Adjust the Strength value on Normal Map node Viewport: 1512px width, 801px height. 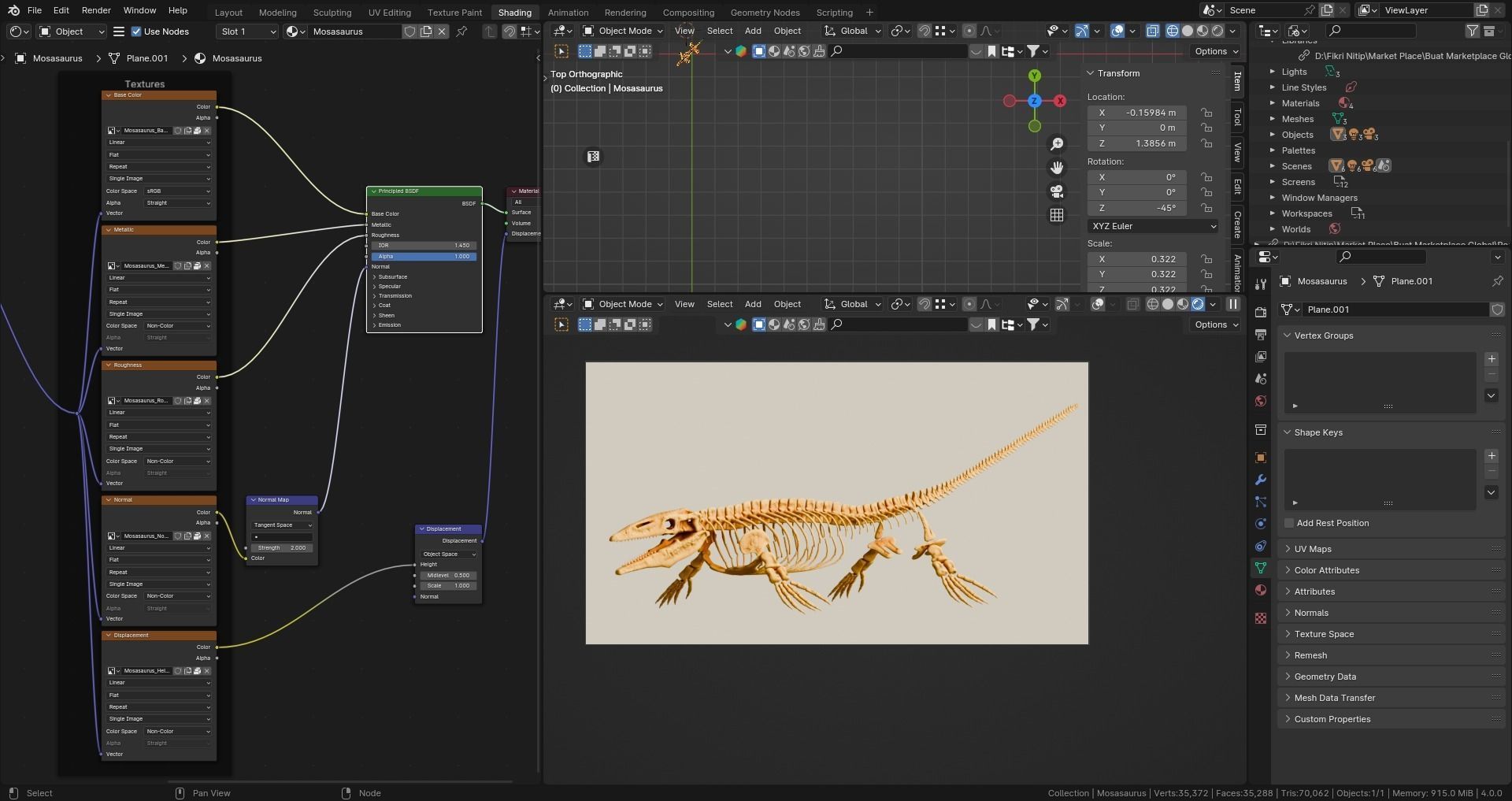coord(282,547)
